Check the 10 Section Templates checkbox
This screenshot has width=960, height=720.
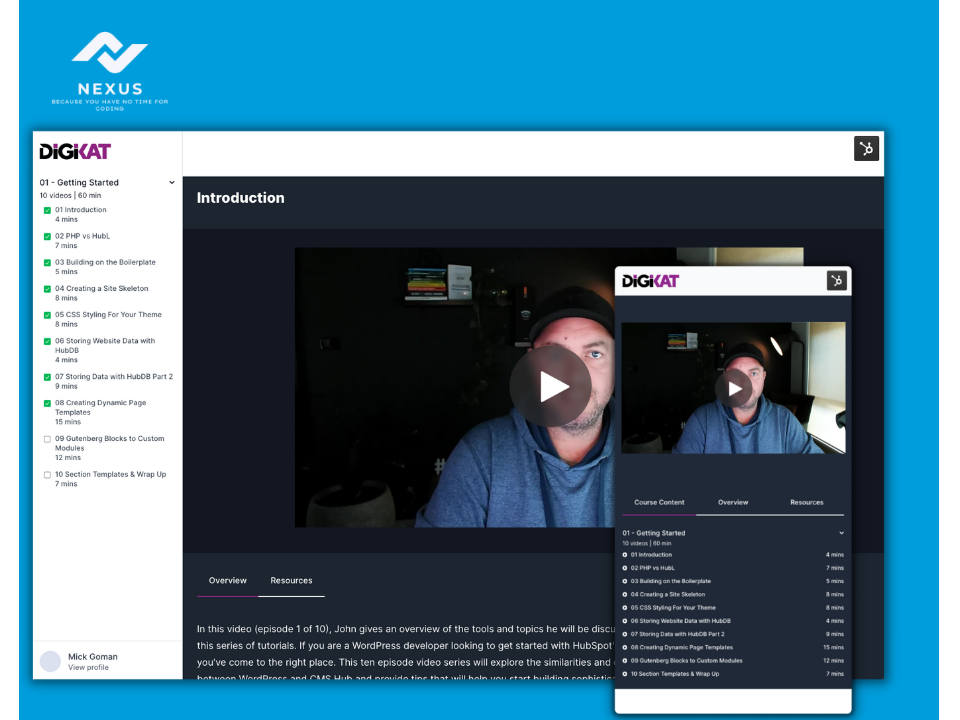(47, 475)
